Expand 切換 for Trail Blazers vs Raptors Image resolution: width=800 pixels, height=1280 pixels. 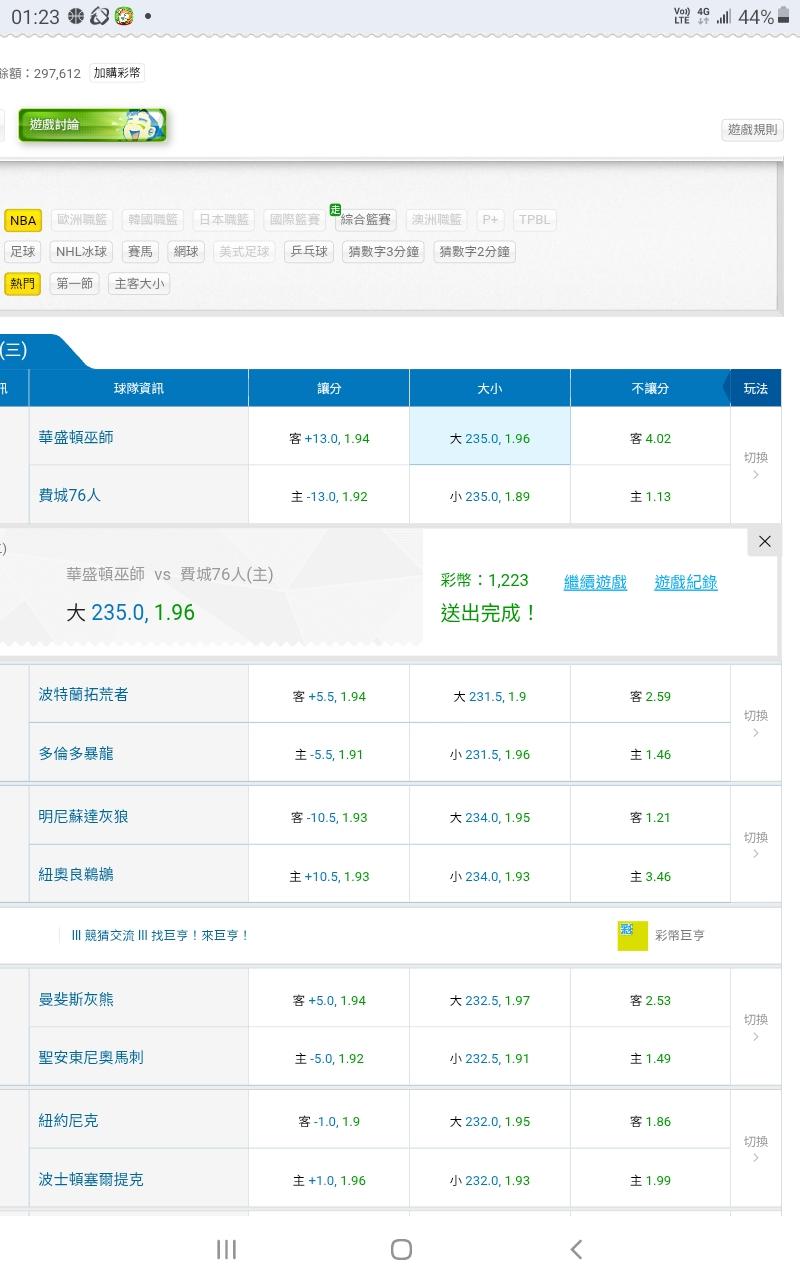coord(756,723)
